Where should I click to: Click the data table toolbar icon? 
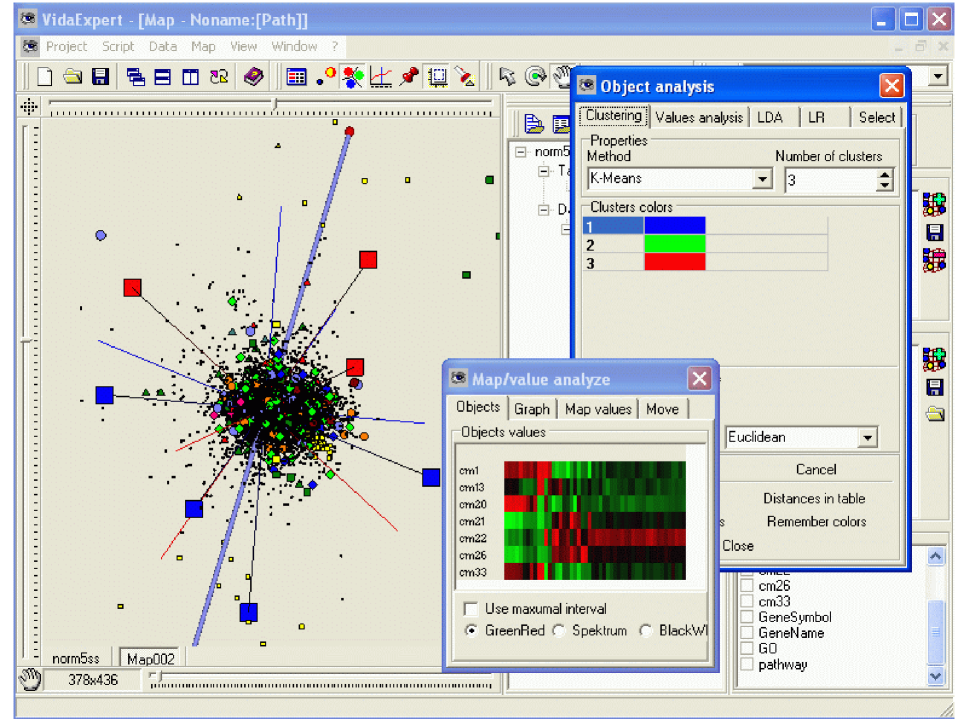[x=296, y=77]
